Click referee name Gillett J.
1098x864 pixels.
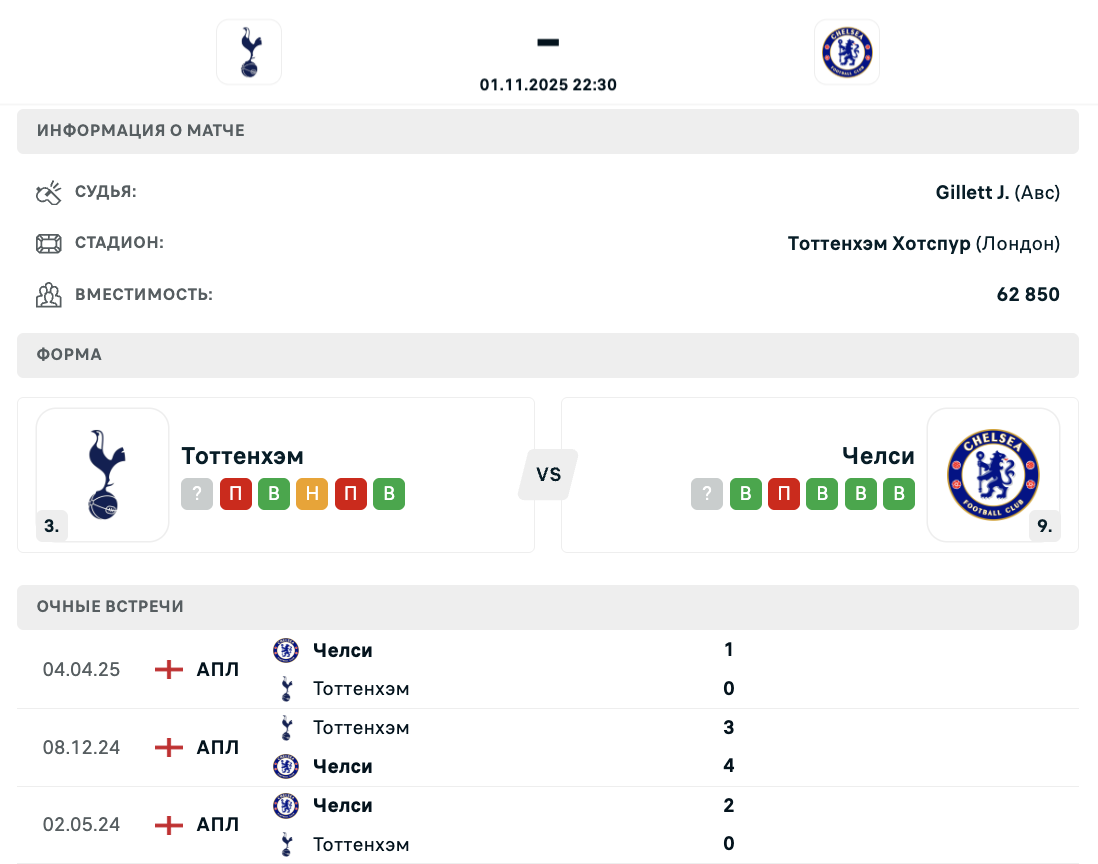click(972, 192)
